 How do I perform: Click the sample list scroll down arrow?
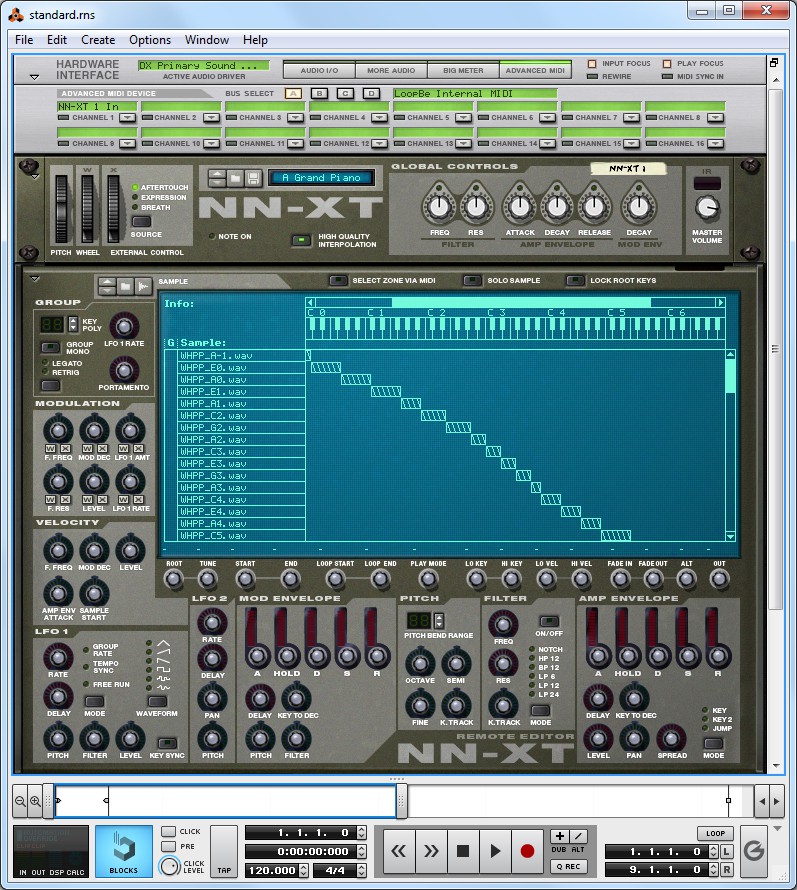click(730, 536)
